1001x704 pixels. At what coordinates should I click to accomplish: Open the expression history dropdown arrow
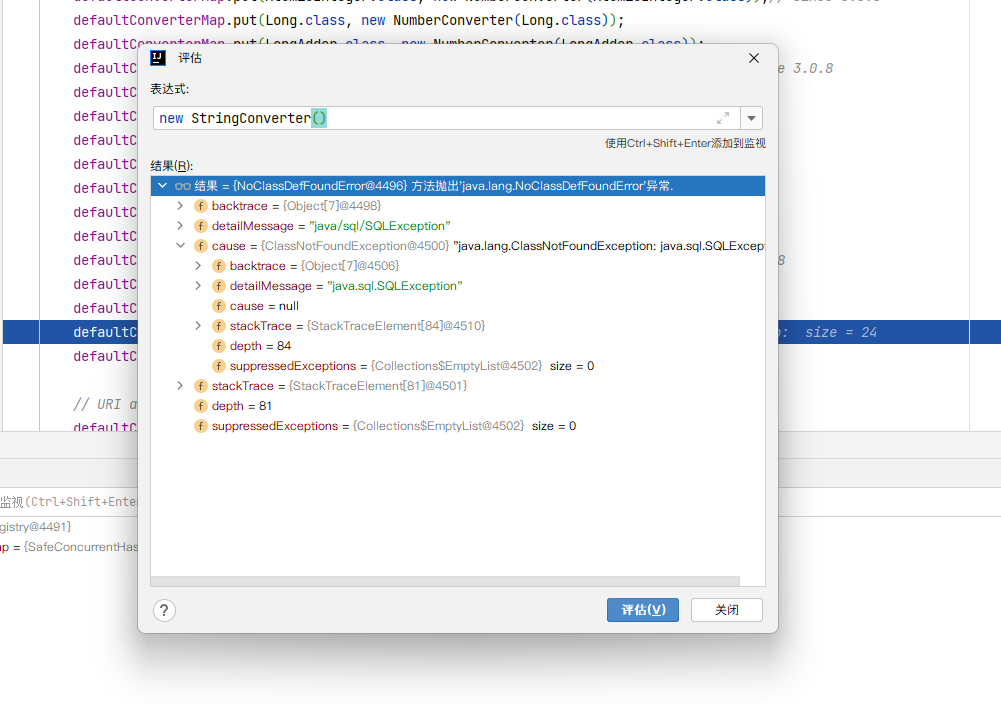750,118
